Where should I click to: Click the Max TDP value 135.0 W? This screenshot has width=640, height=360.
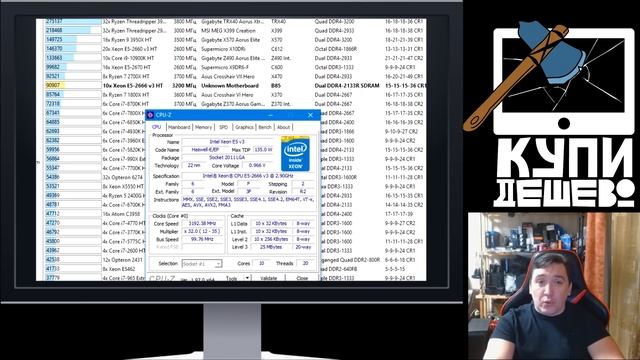pos(263,150)
